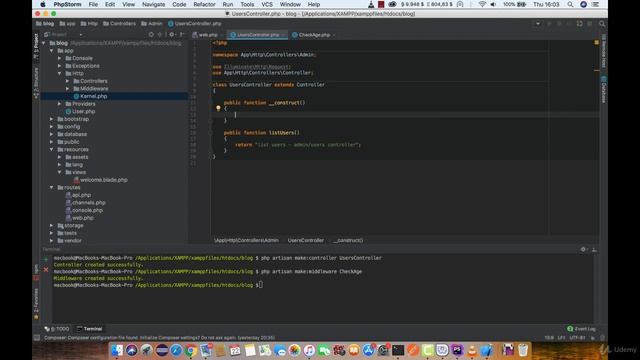Collapse the app folder arrow
Screen dimensions: 640x360
52,51
